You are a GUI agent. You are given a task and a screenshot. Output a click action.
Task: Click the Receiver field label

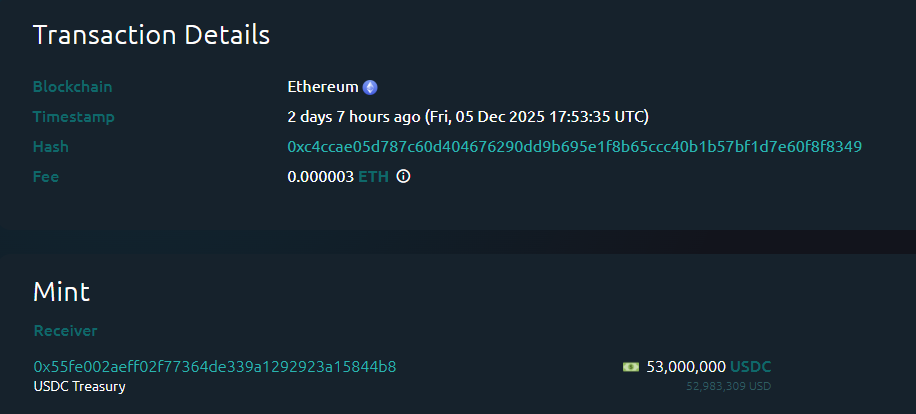(66, 331)
